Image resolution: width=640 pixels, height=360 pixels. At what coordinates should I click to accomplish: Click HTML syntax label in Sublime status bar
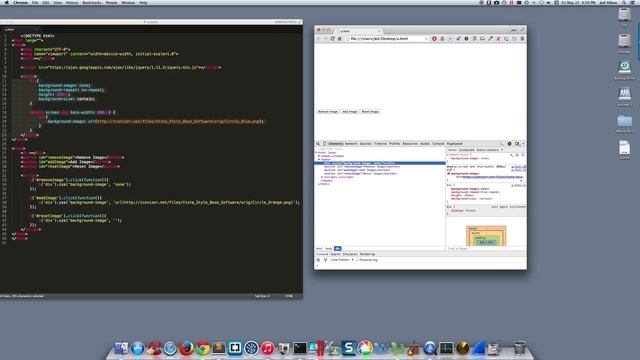289,296
